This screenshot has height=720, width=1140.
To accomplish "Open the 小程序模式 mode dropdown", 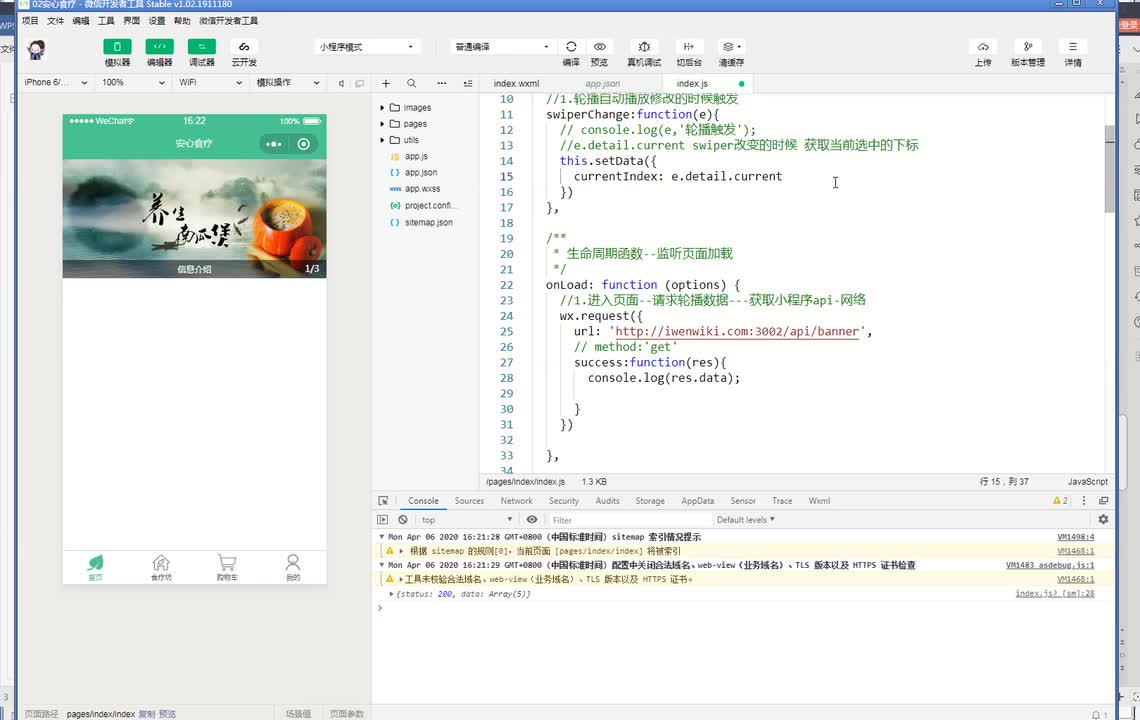I will [x=366, y=47].
